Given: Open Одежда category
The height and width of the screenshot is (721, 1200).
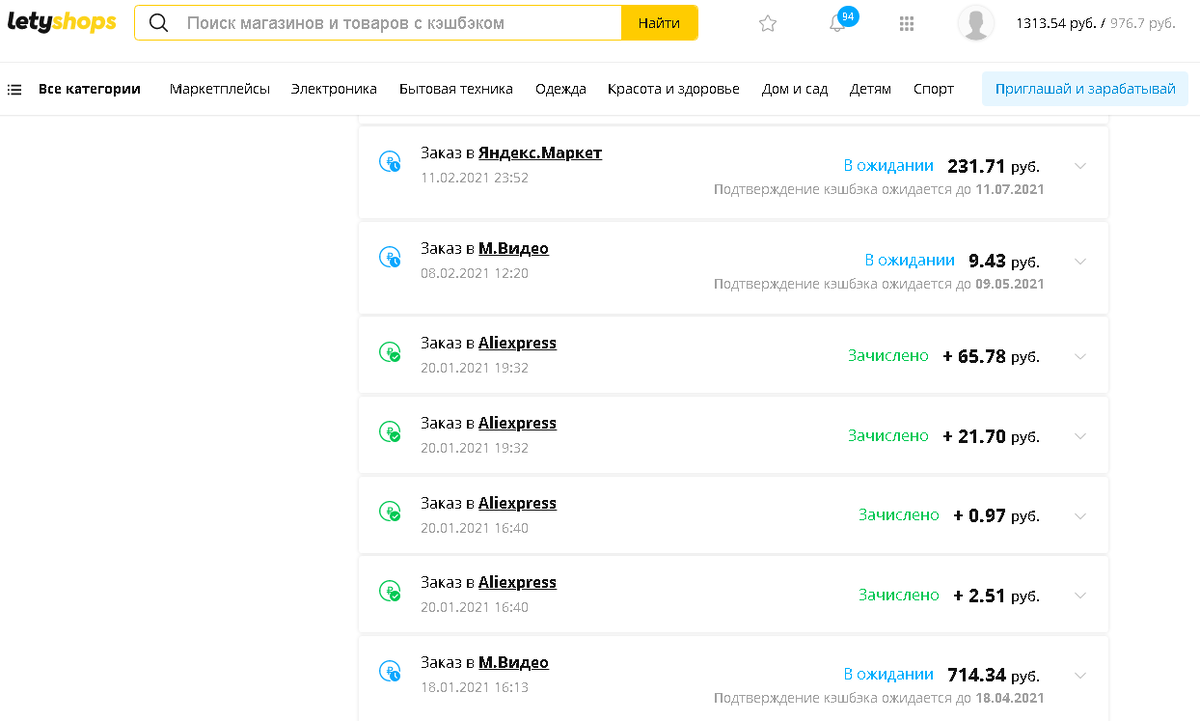Looking at the screenshot, I should coord(561,89).
